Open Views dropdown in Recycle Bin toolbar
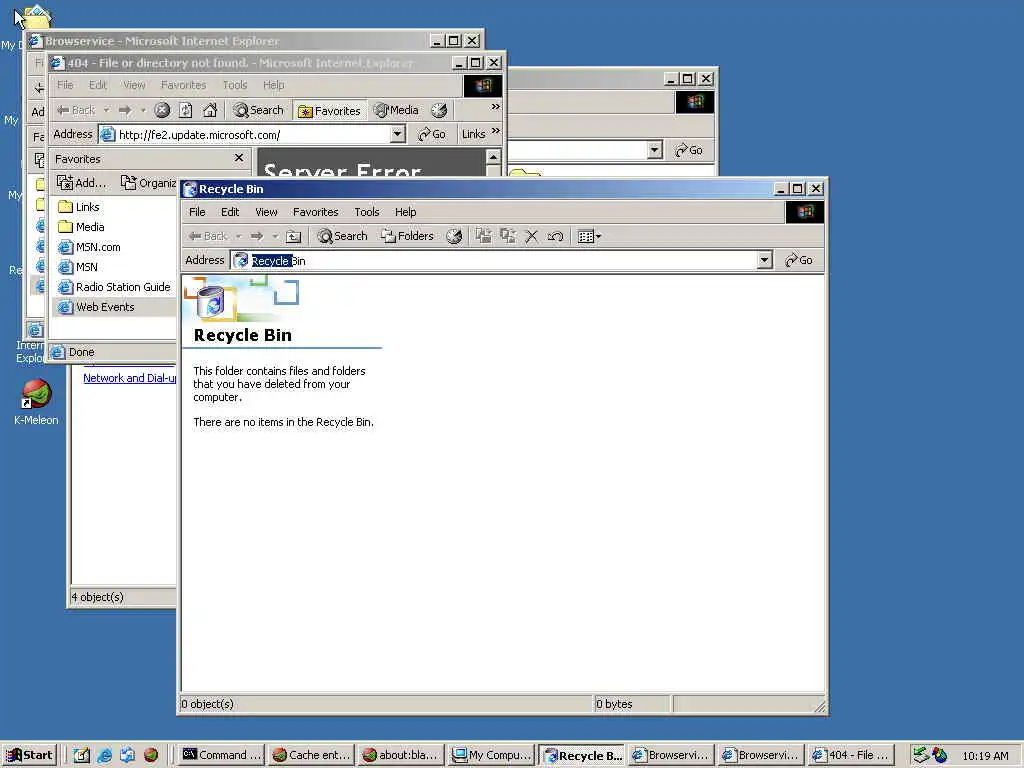 tap(589, 236)
